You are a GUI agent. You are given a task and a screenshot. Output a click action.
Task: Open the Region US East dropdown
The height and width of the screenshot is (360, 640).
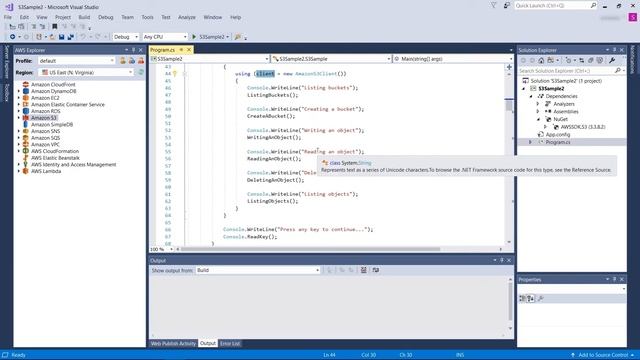86,72
